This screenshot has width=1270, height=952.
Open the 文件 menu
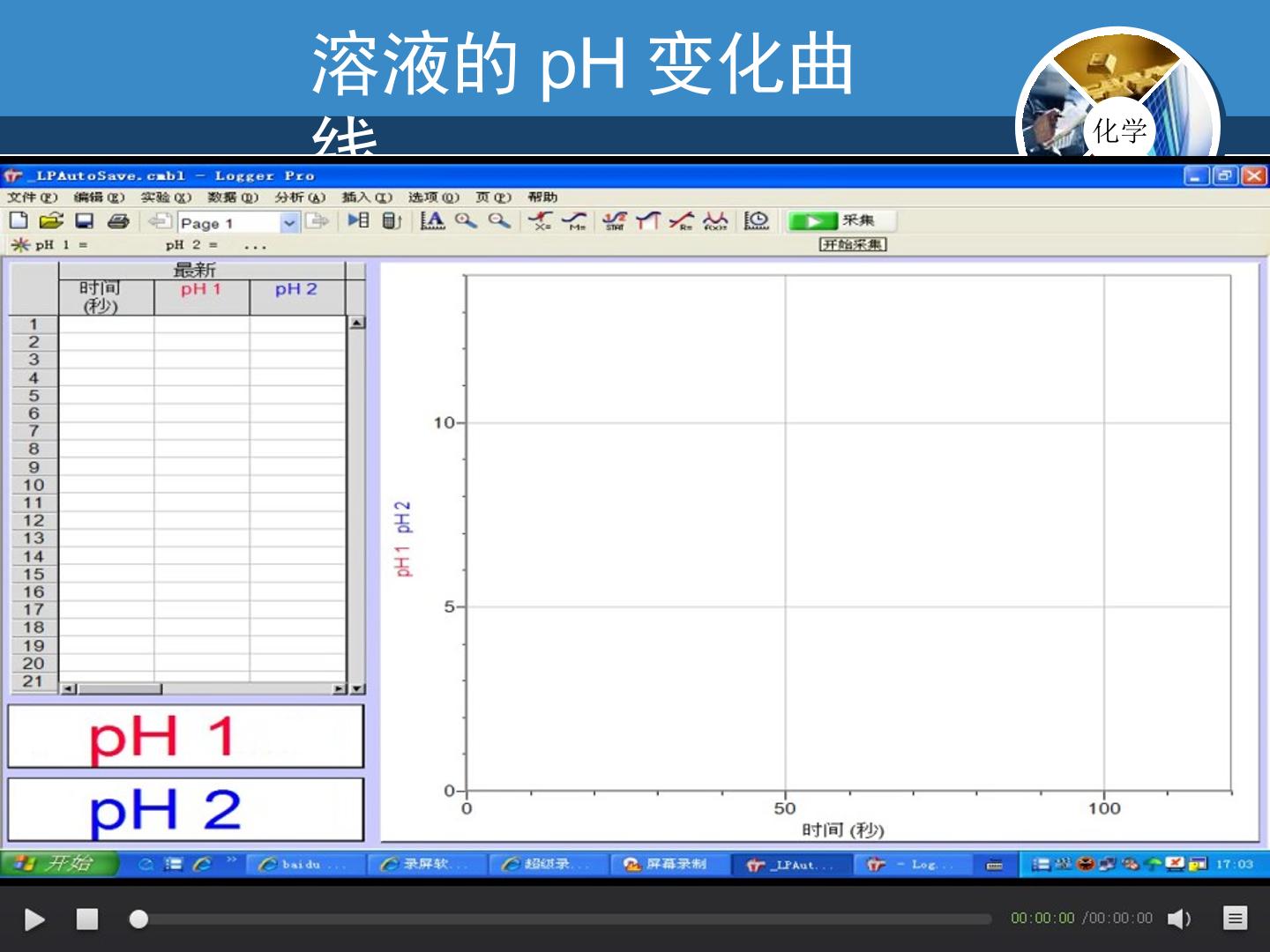click(x=32, y=197)
